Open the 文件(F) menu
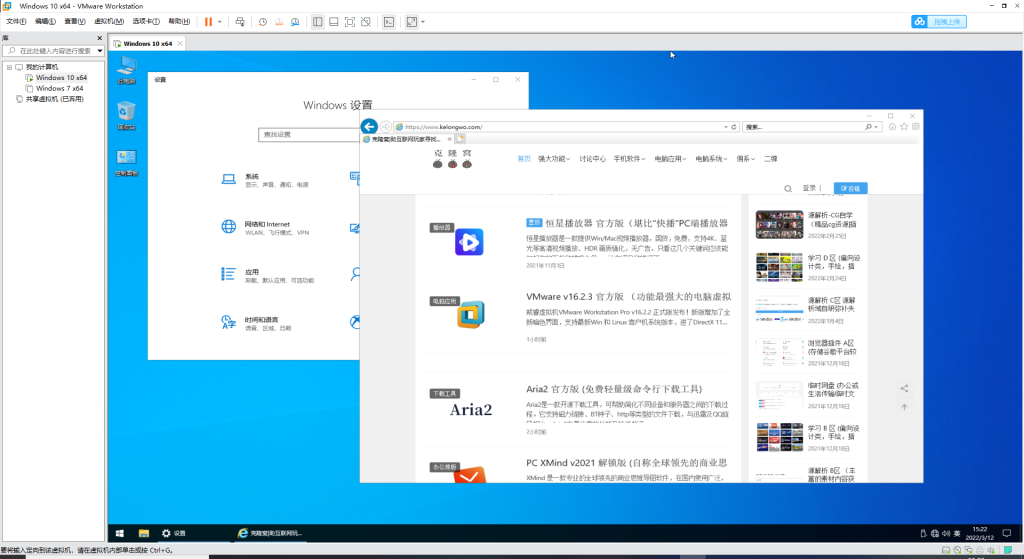This screenshot has width=1024, height=559. [x=16, y=22]
